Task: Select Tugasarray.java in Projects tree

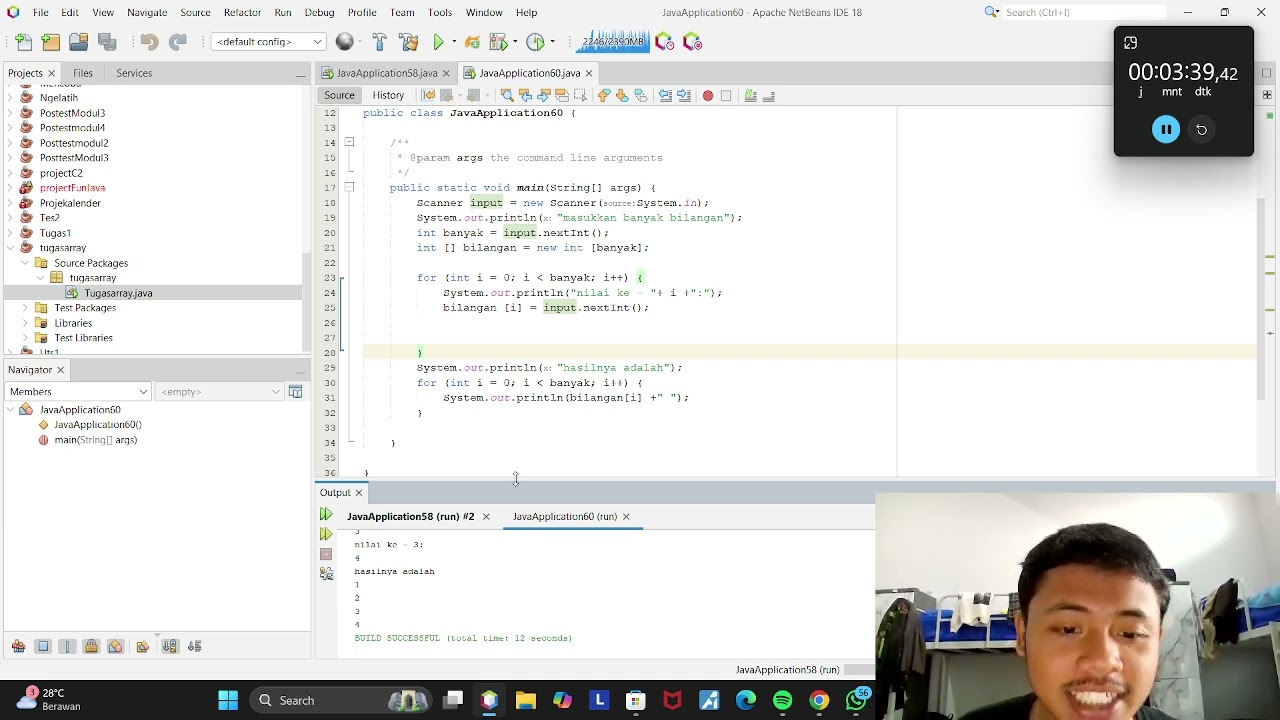Action: [118, 293]
